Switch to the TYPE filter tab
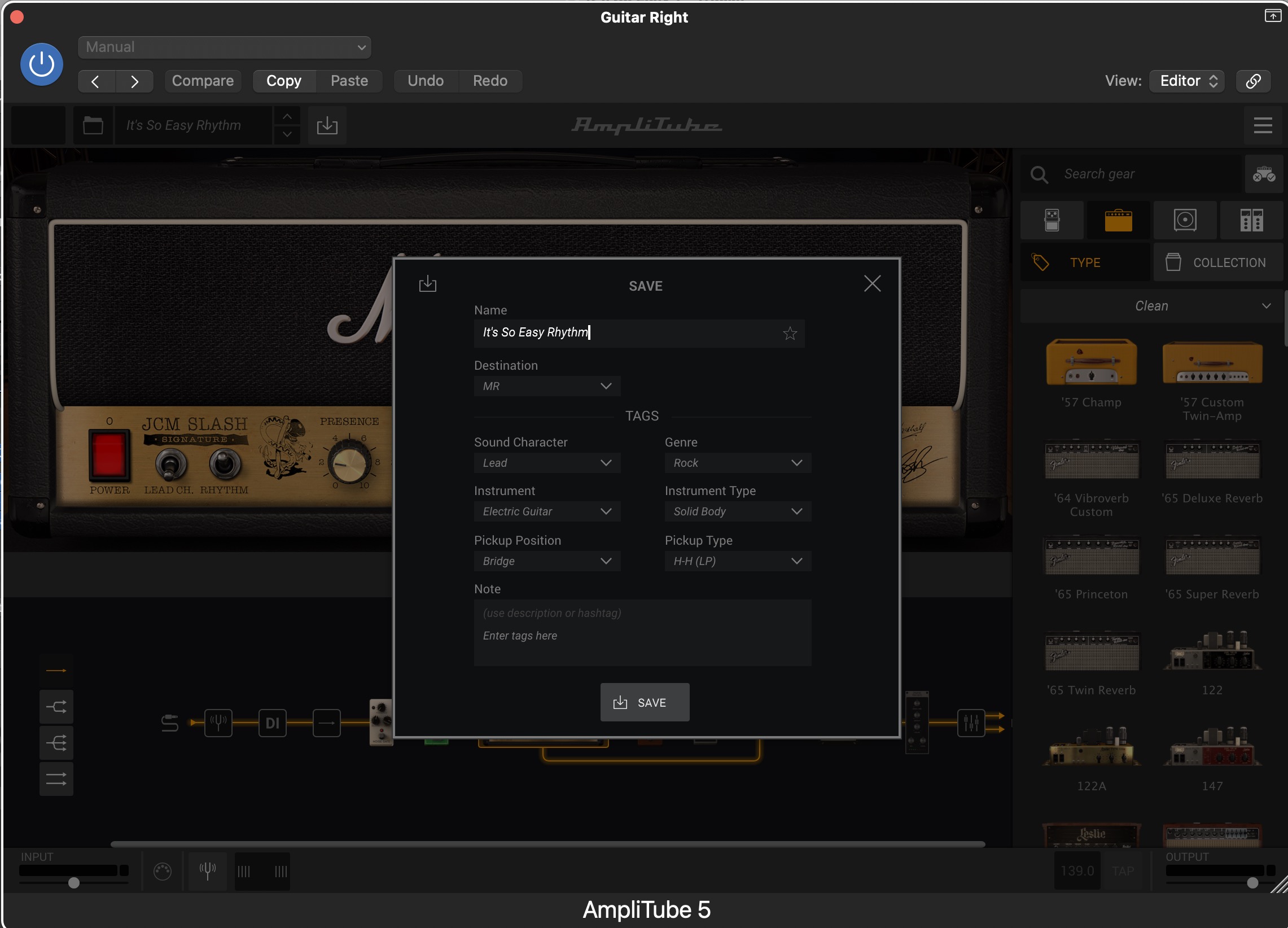1288x928 pixels. click(x=1085, y=262)
